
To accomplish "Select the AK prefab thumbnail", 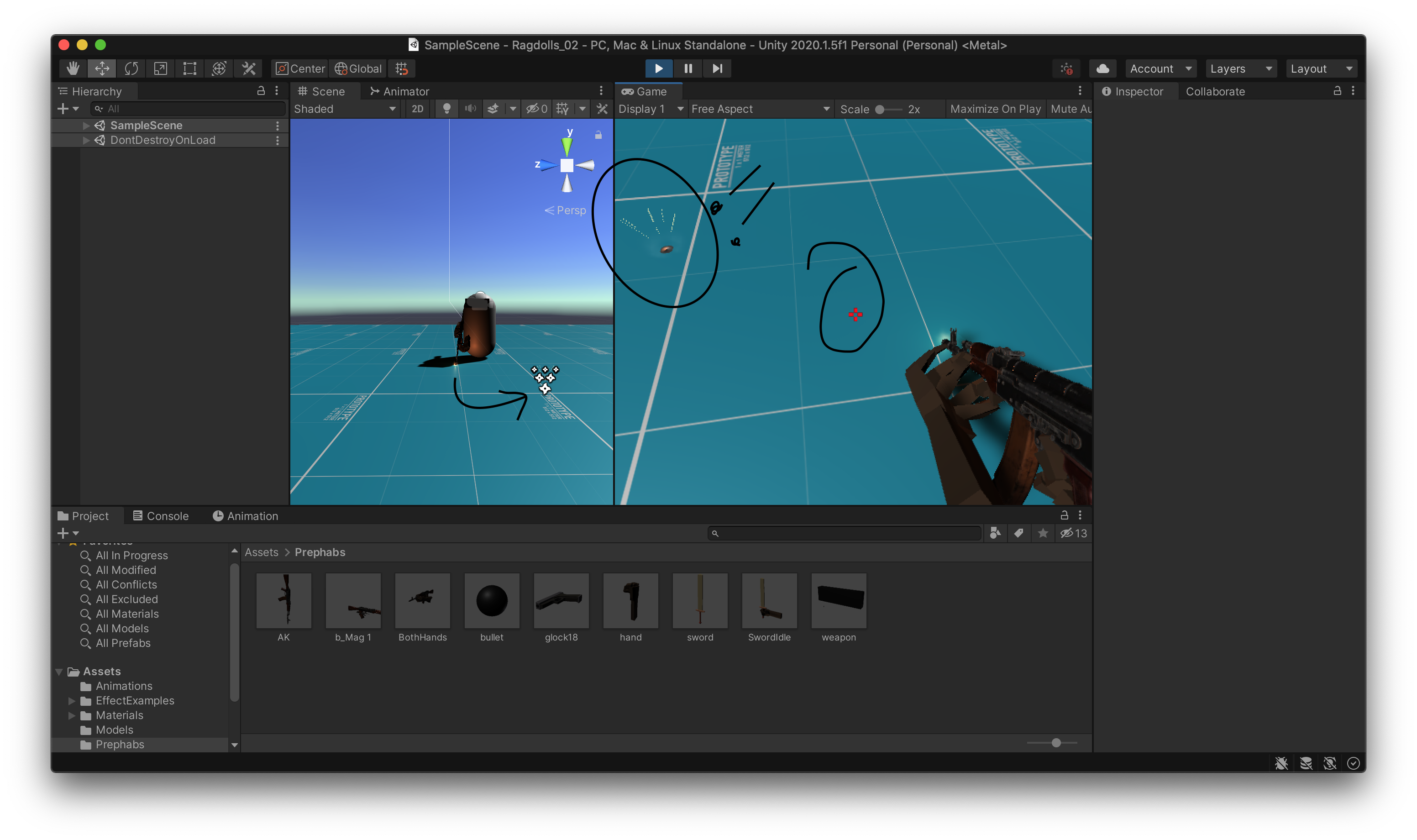I will [283, 601].
